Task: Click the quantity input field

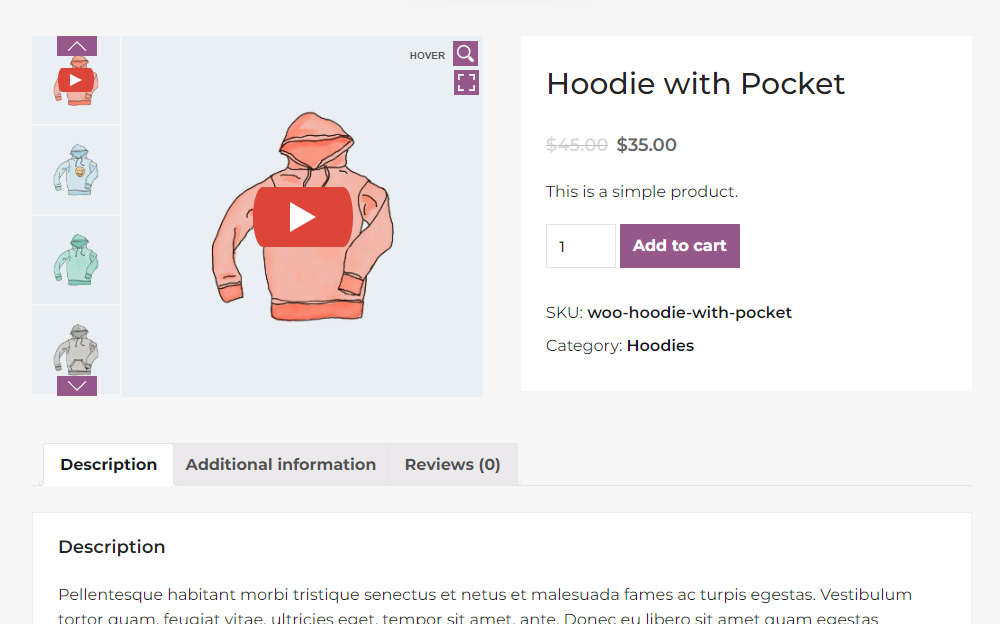Action: point(580,246)
